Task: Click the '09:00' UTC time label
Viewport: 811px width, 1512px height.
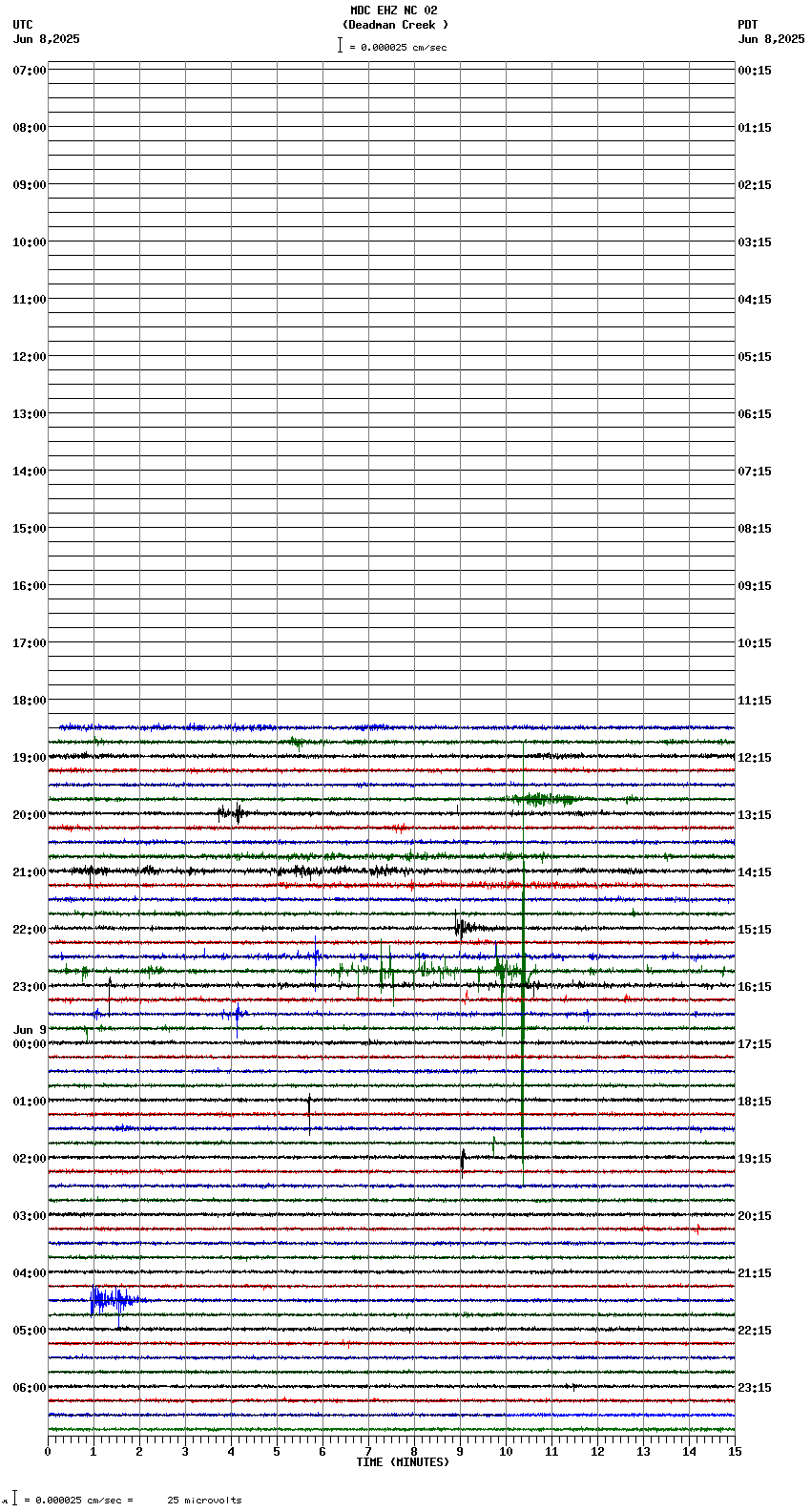Action: pyautogui.click(x=30, y=185)
